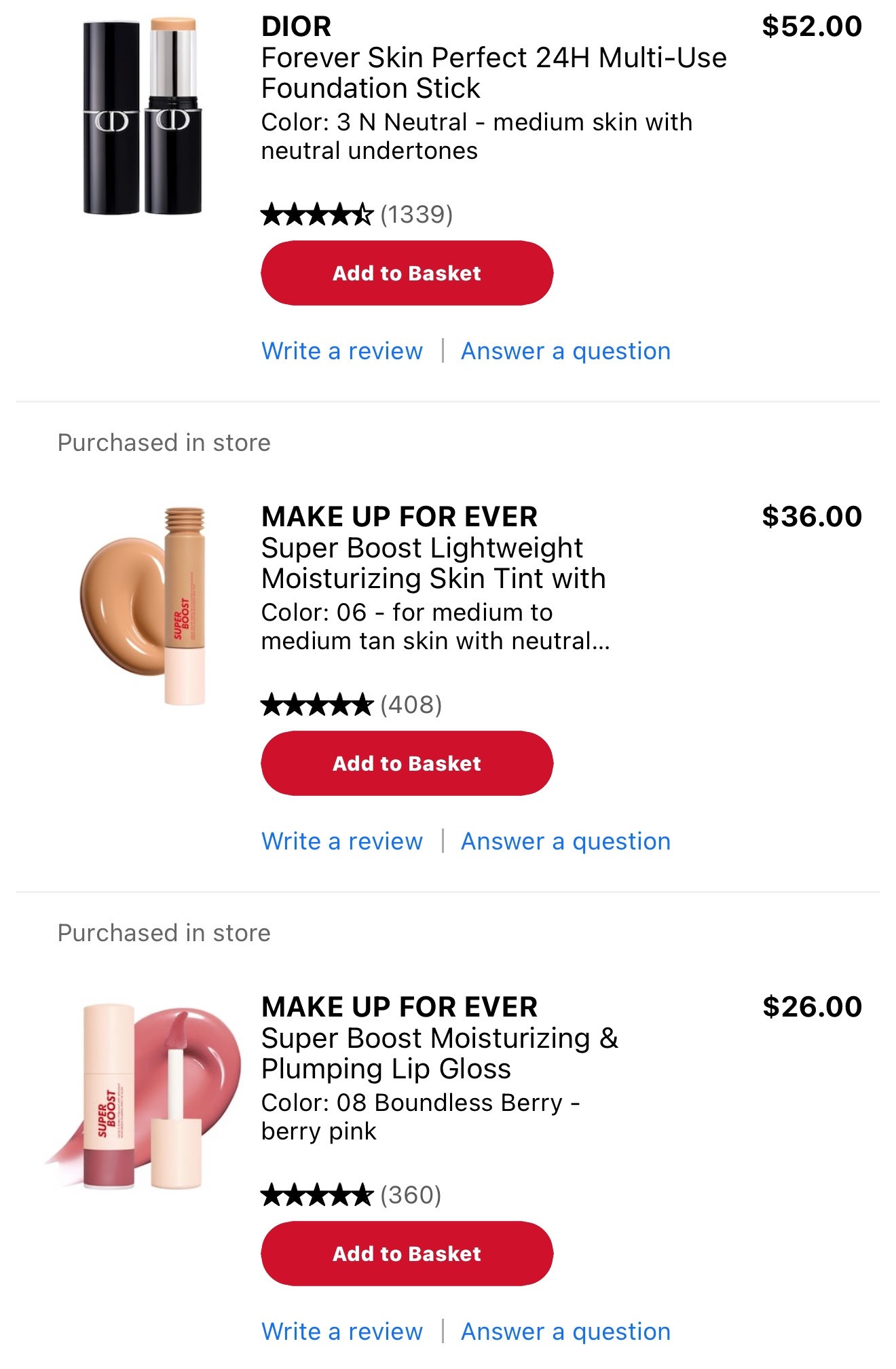Viewport: 896px width, 1369px height.
Task: Write a review for the Lip Gloss
Action: tap(341, 1330)
